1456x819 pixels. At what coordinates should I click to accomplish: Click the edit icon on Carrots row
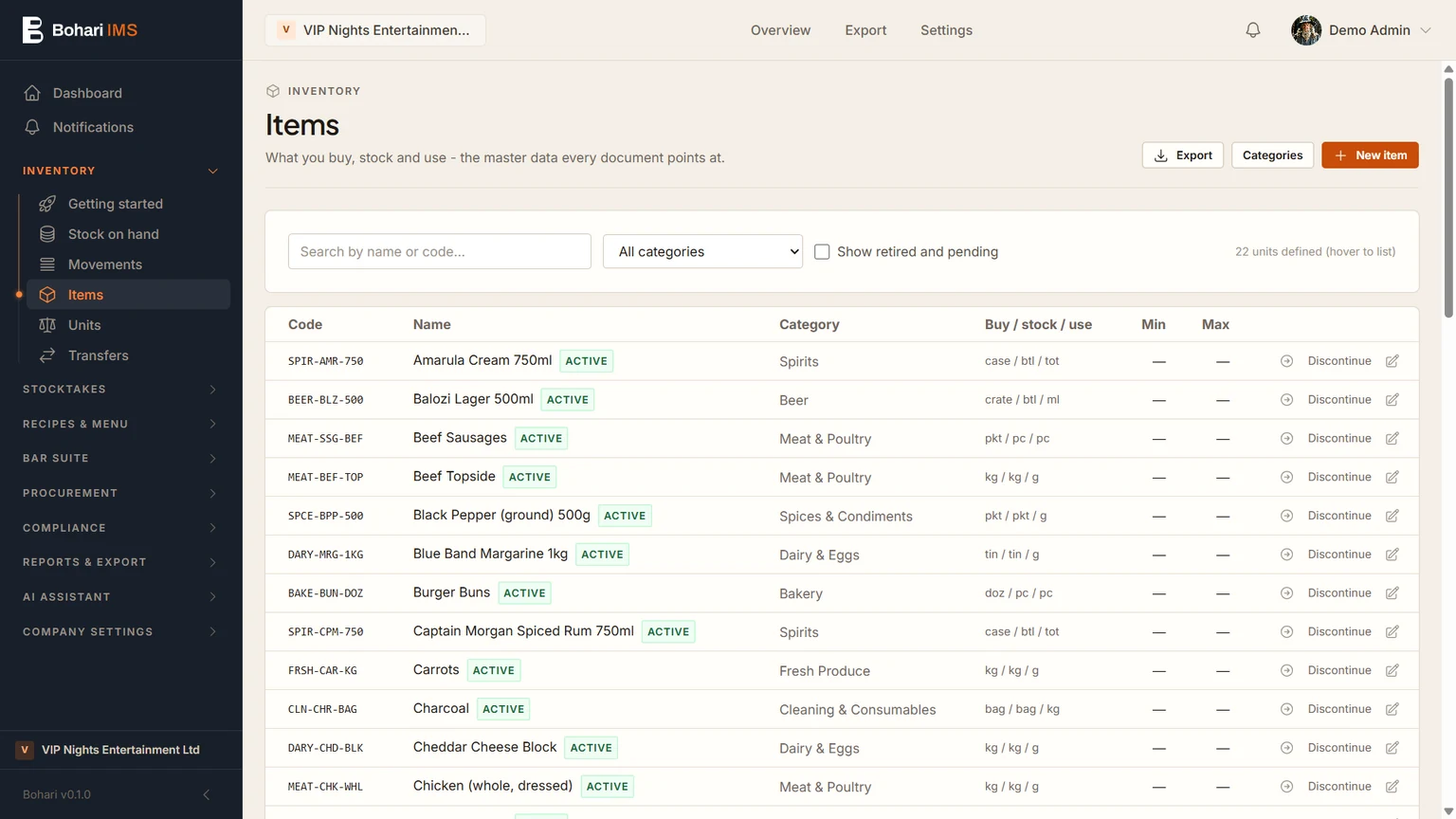(x=1392, y=671)
